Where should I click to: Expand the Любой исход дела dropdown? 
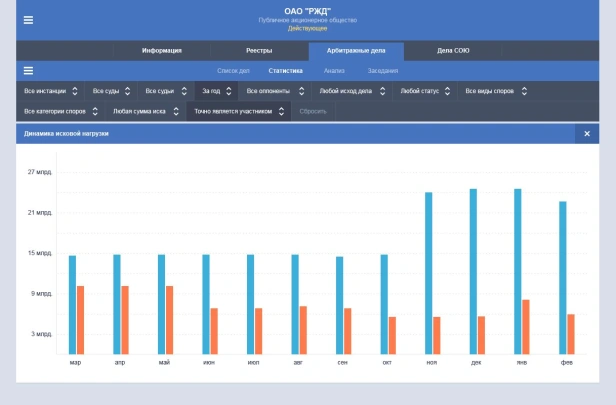pos(352,91)
